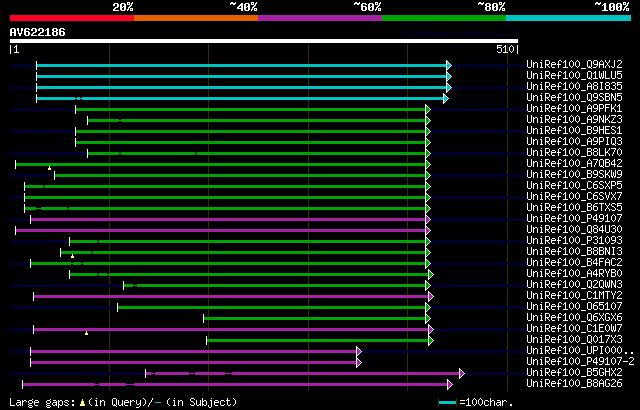This screenshot has width=640, height=410.
Task: Select the UniRef100_Q2QWN3 label
Action: coord(574,284)
